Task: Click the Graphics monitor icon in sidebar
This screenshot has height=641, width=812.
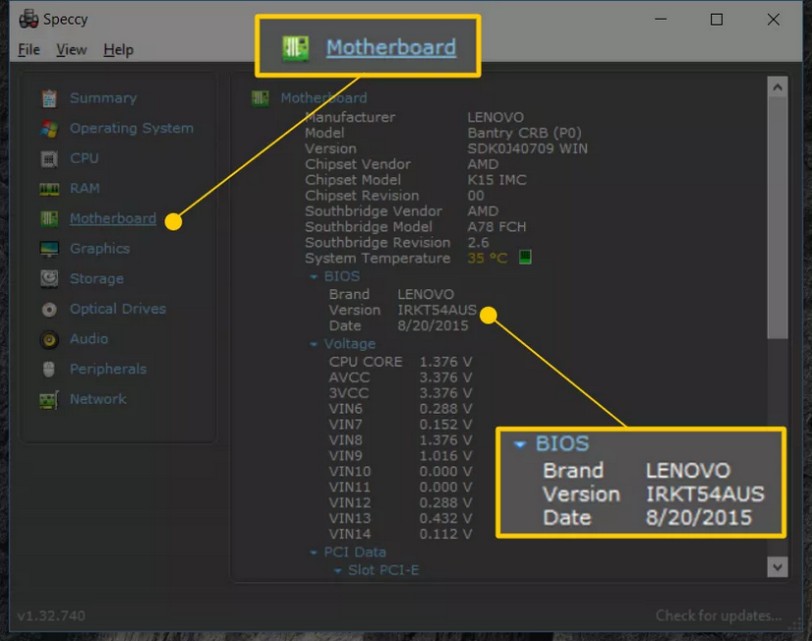Action: [49, 249]
